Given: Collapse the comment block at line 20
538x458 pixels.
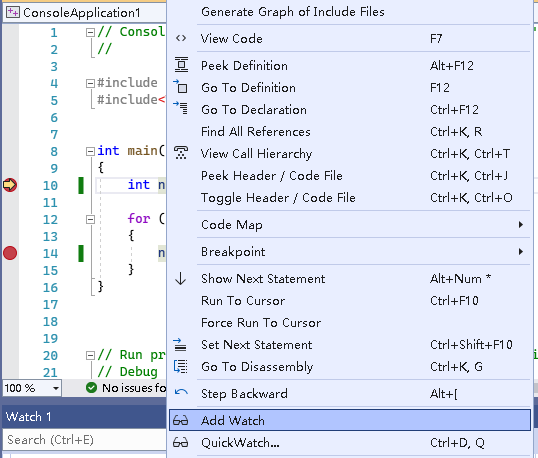Looking at the screenshot, I should [x=90, y=355].
